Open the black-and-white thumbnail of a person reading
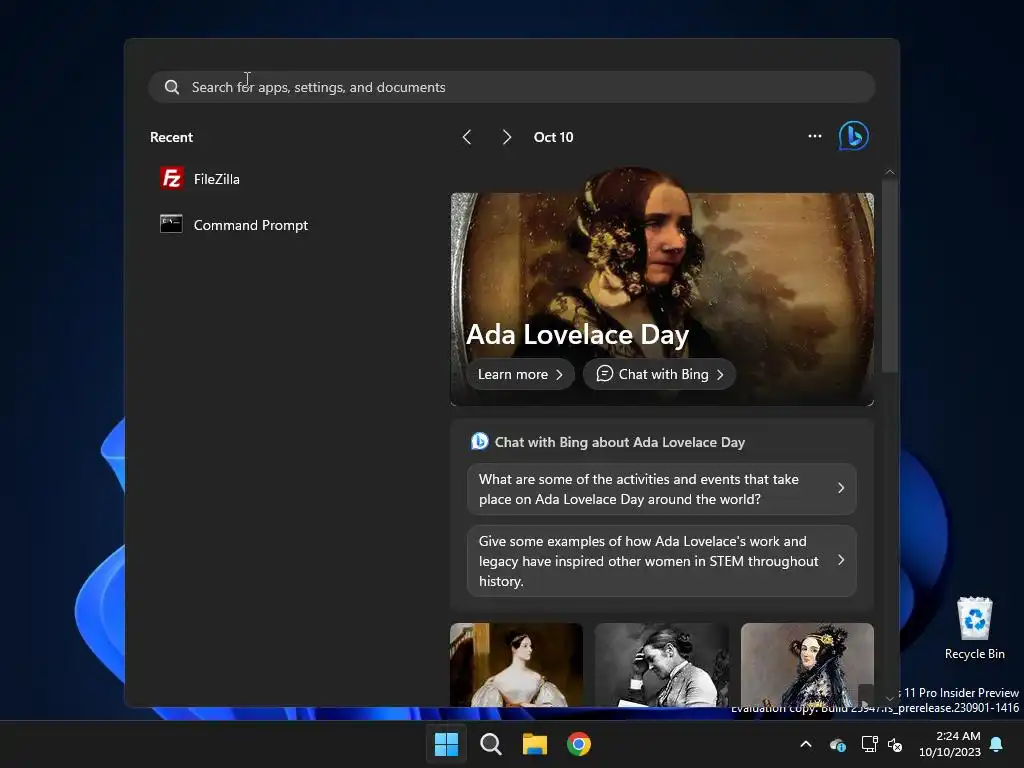This screenshot has height=768, width=1024. 662,665
